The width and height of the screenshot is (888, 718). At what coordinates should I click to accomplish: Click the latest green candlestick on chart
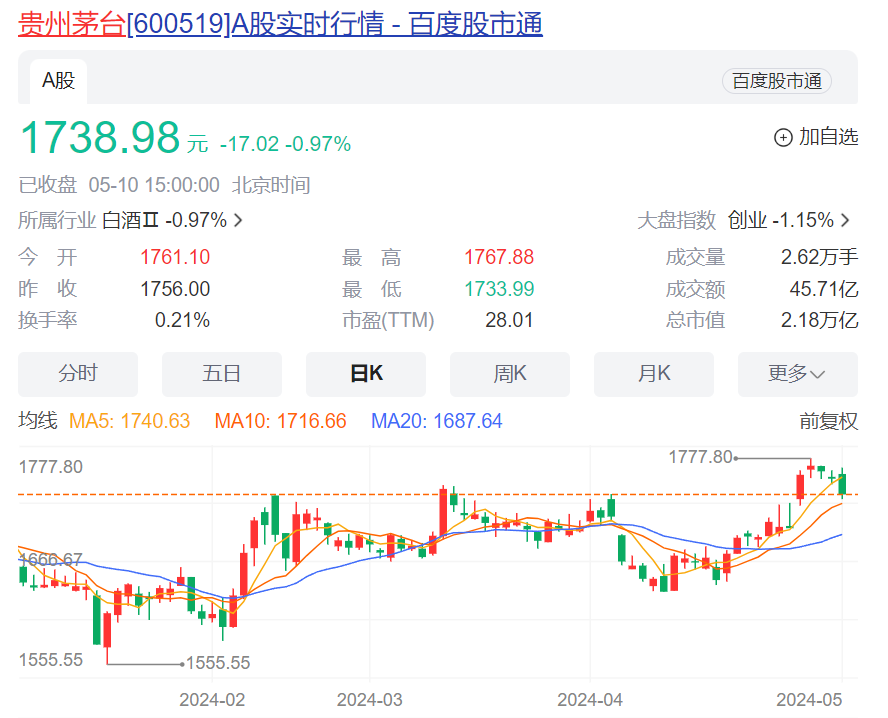843,485
